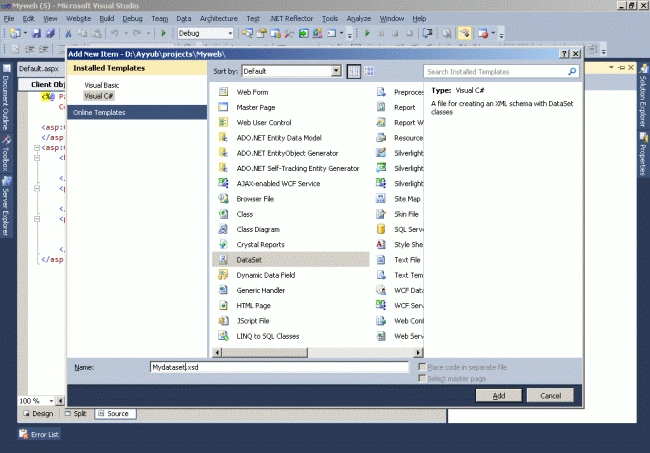Screen dimensions: 650x453
Task: Open the Architecture menu
Action: click(x=218, y=19)
